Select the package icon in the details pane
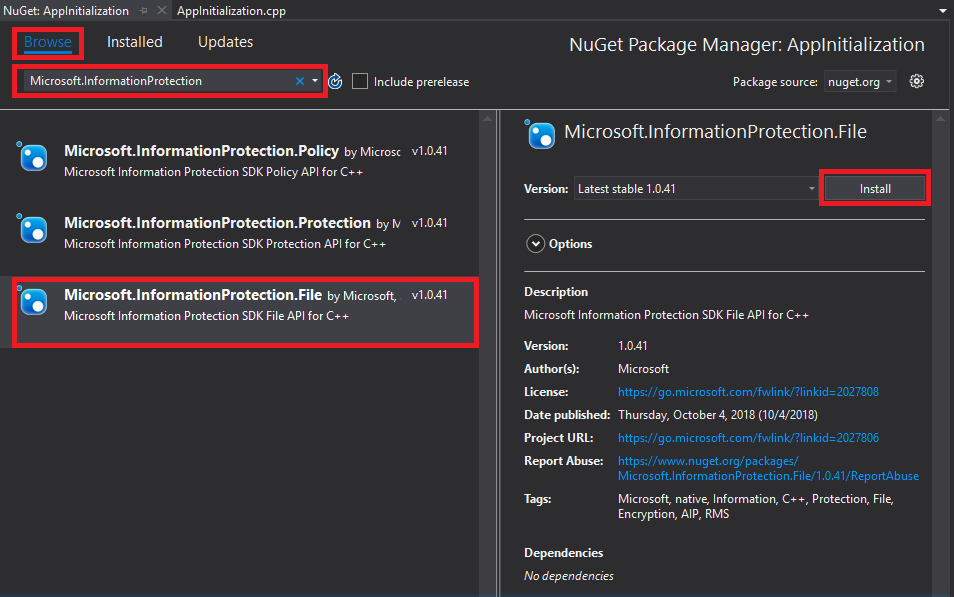This screenshot has height=597, width=954. [540, 132]
